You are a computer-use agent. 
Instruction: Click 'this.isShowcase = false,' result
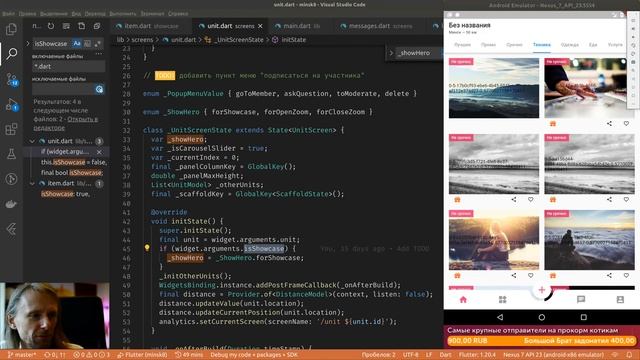[x=73, y=162]
